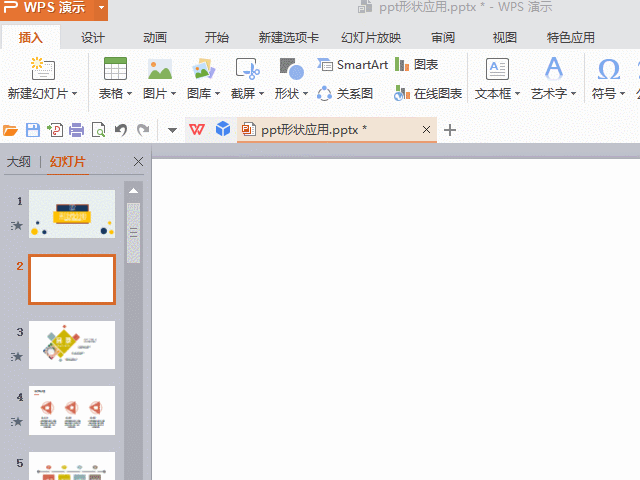Insert SmartArt graphic
Screen dimensions: 640x480
352,64
